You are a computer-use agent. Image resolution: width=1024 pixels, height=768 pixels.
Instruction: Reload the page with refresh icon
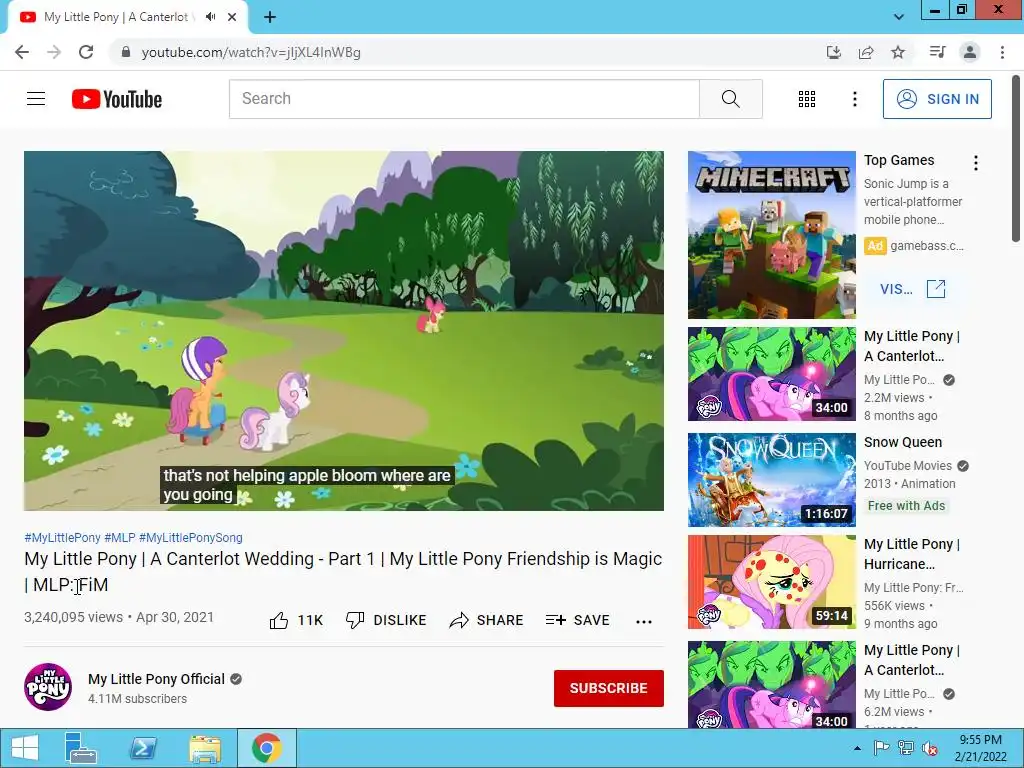(x=86, y=52)
